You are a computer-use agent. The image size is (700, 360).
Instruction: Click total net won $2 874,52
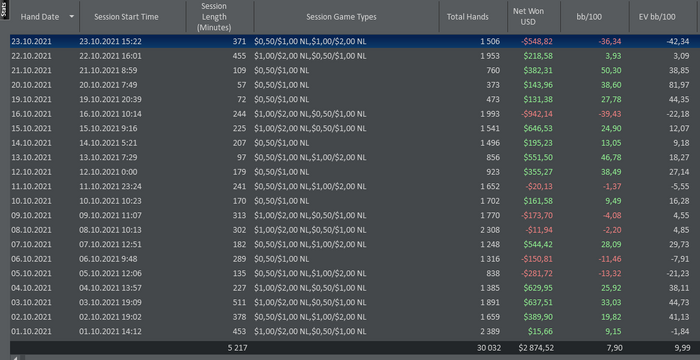tap(536, 348)
